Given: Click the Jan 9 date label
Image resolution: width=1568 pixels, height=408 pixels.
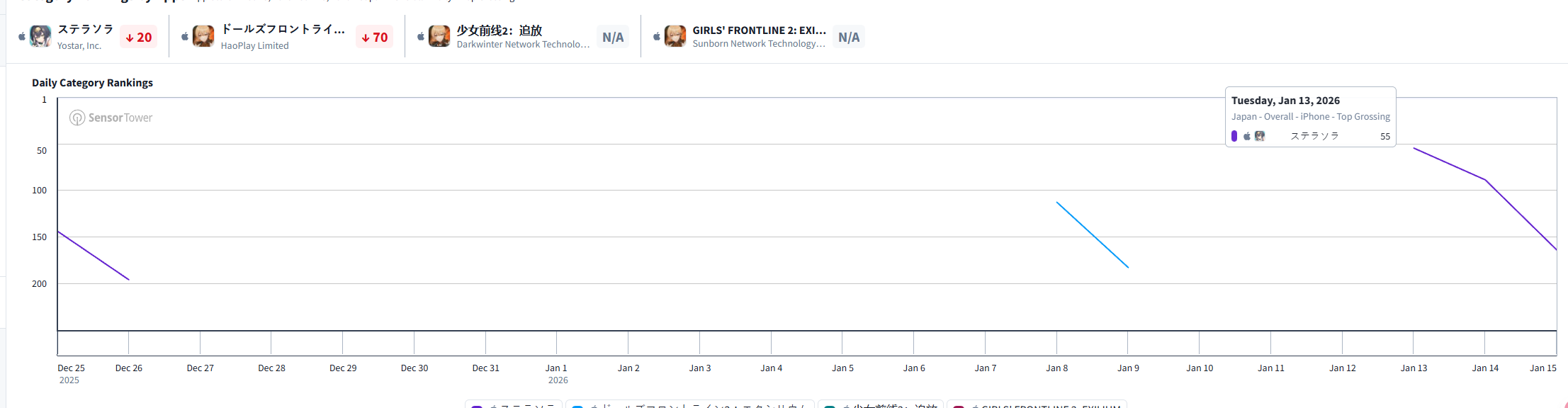Looking at the screenshot, I should coord(1129,368).
